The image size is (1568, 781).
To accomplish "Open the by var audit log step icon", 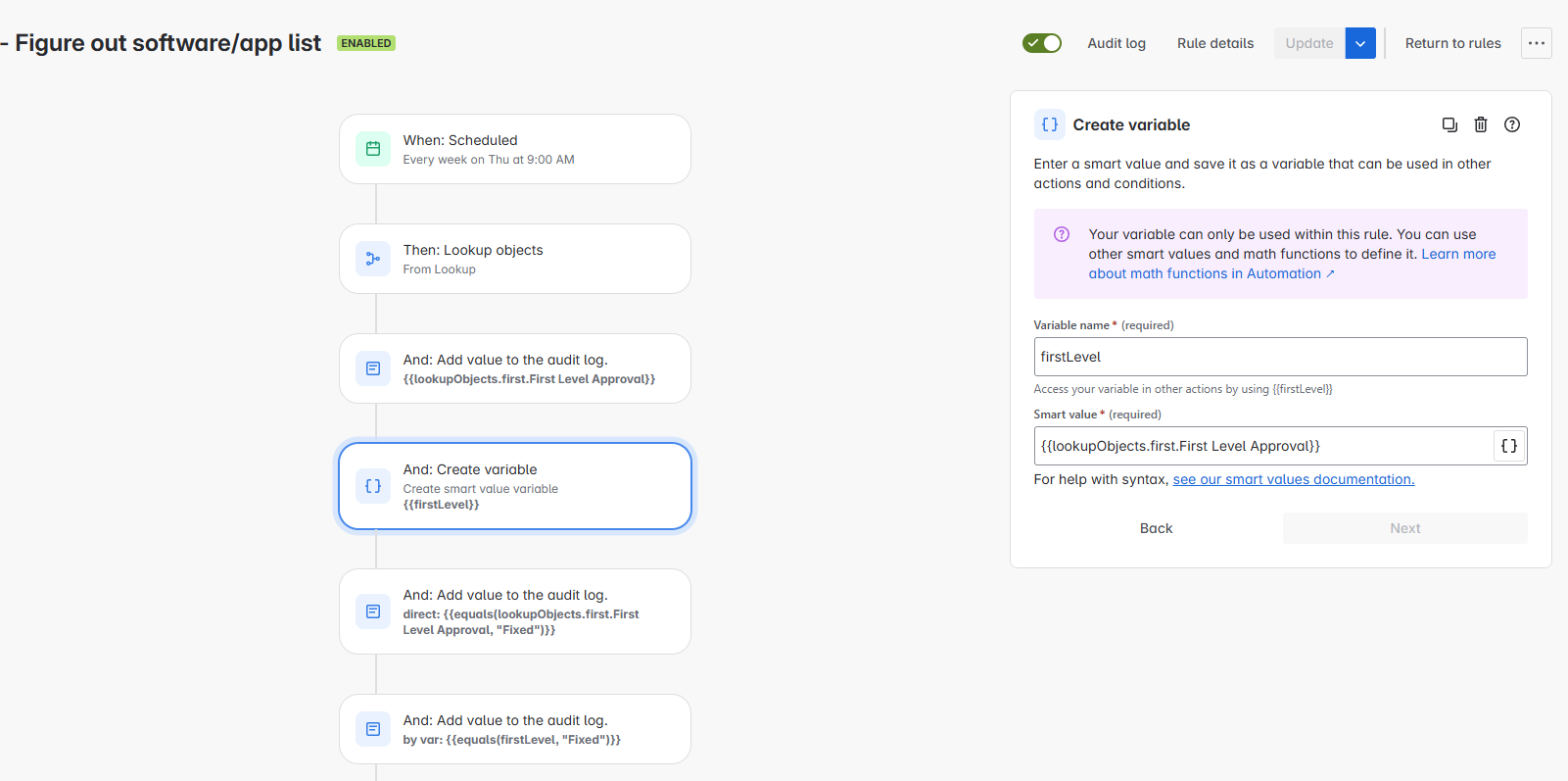I will coord(373,729).
